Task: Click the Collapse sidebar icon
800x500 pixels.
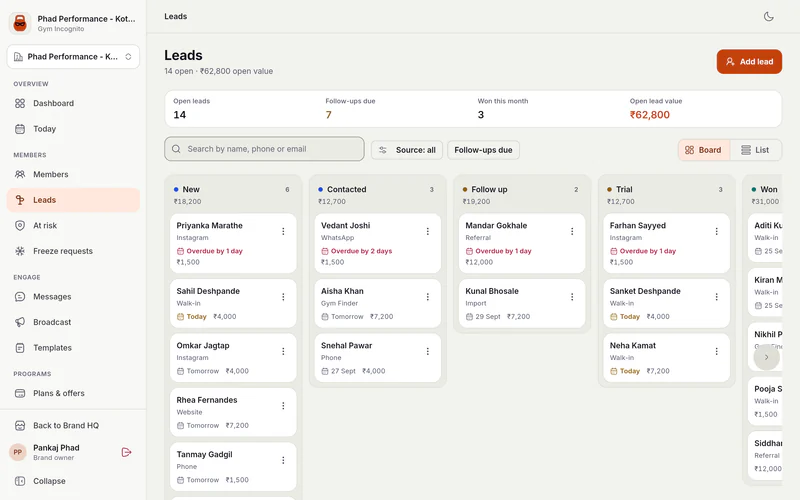Action: [20, 481]
